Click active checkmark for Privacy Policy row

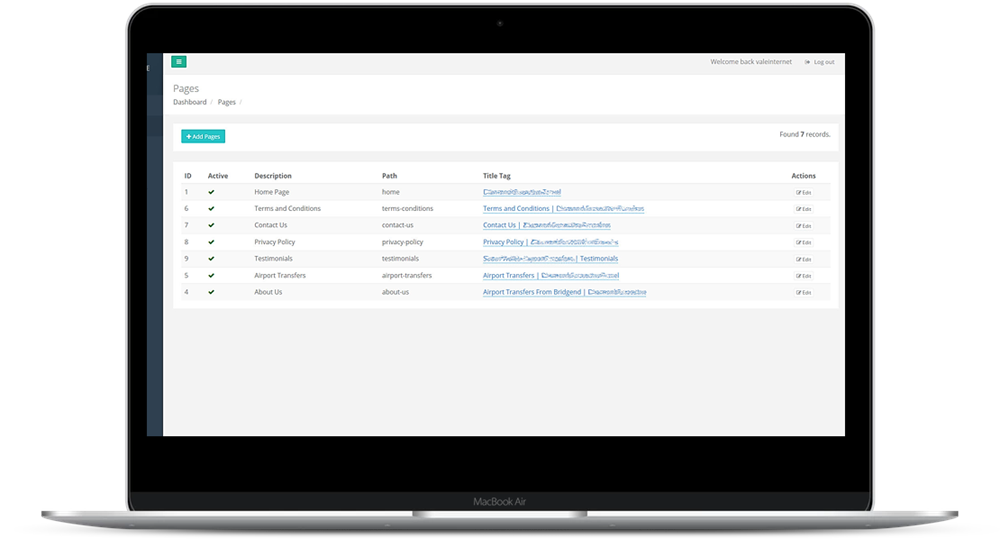click(x=211, y=242)
